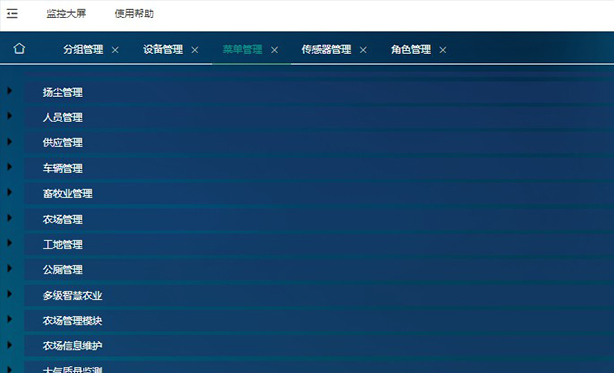Select the 扬尘管理 menu entry text
This screenshot has height=373, width=614.
tap(63, 92)
